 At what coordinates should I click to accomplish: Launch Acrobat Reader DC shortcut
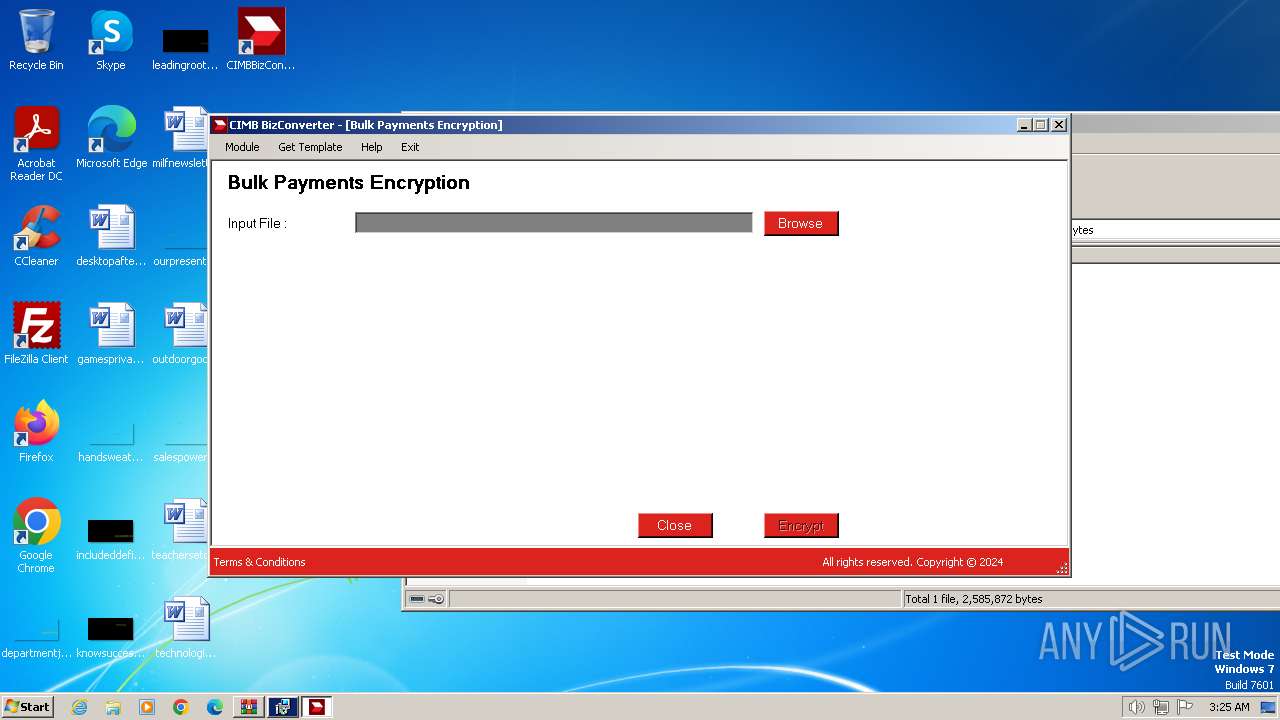point(36,144)
